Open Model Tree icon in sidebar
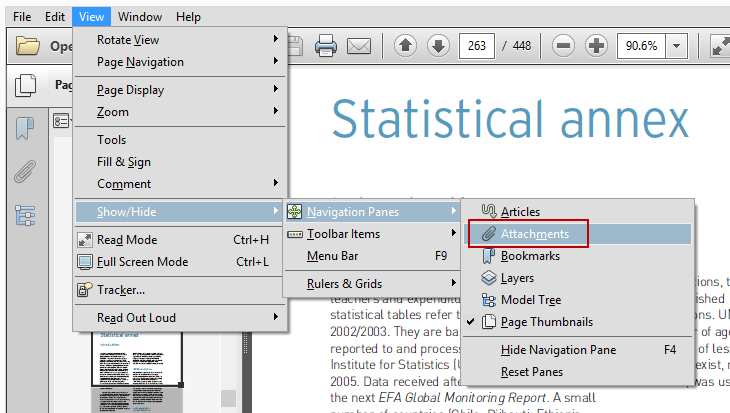This screenshot has width=730, height=413. (x=25, y=216)
